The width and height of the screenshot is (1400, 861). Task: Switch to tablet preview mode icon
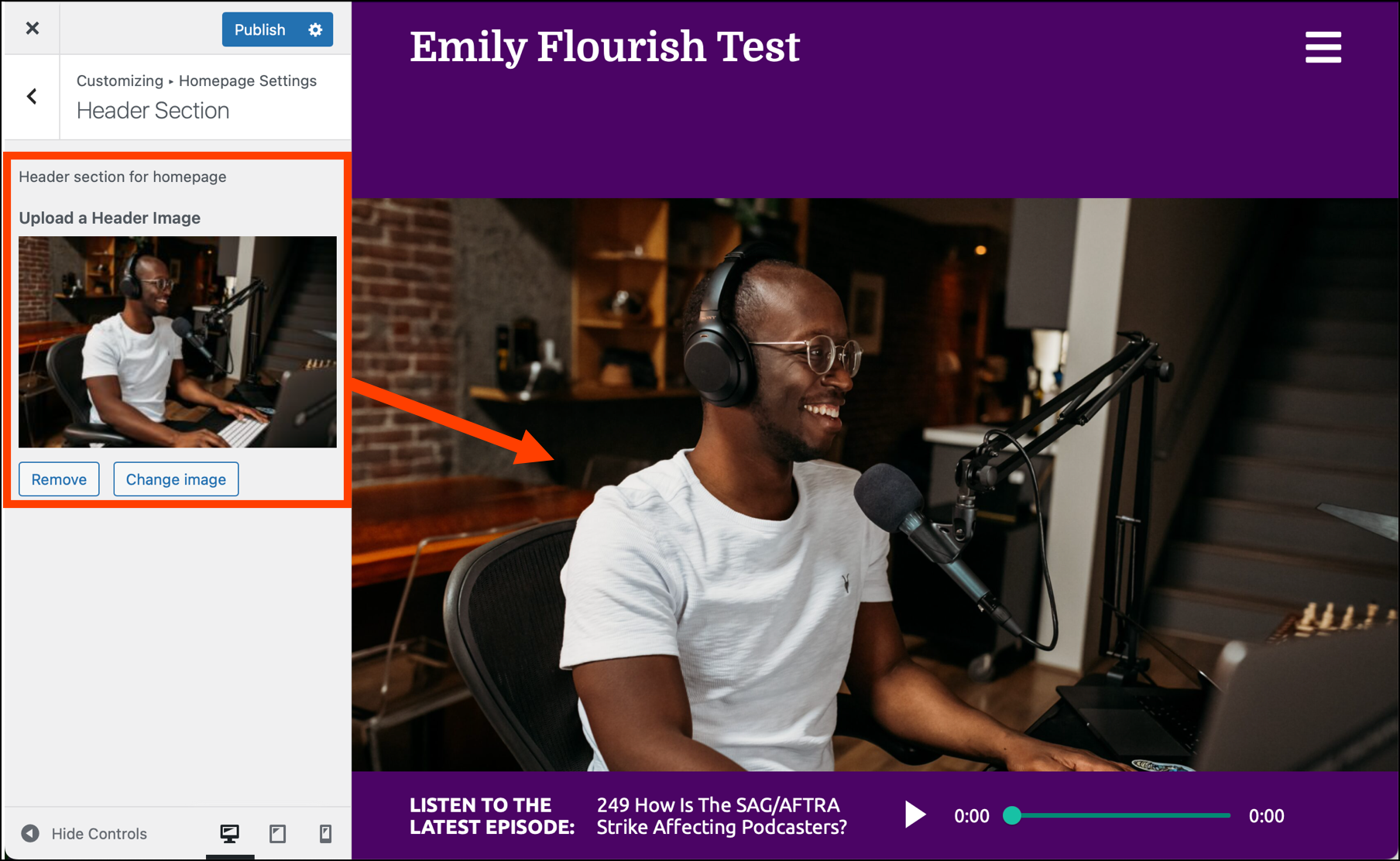point(278,834)
